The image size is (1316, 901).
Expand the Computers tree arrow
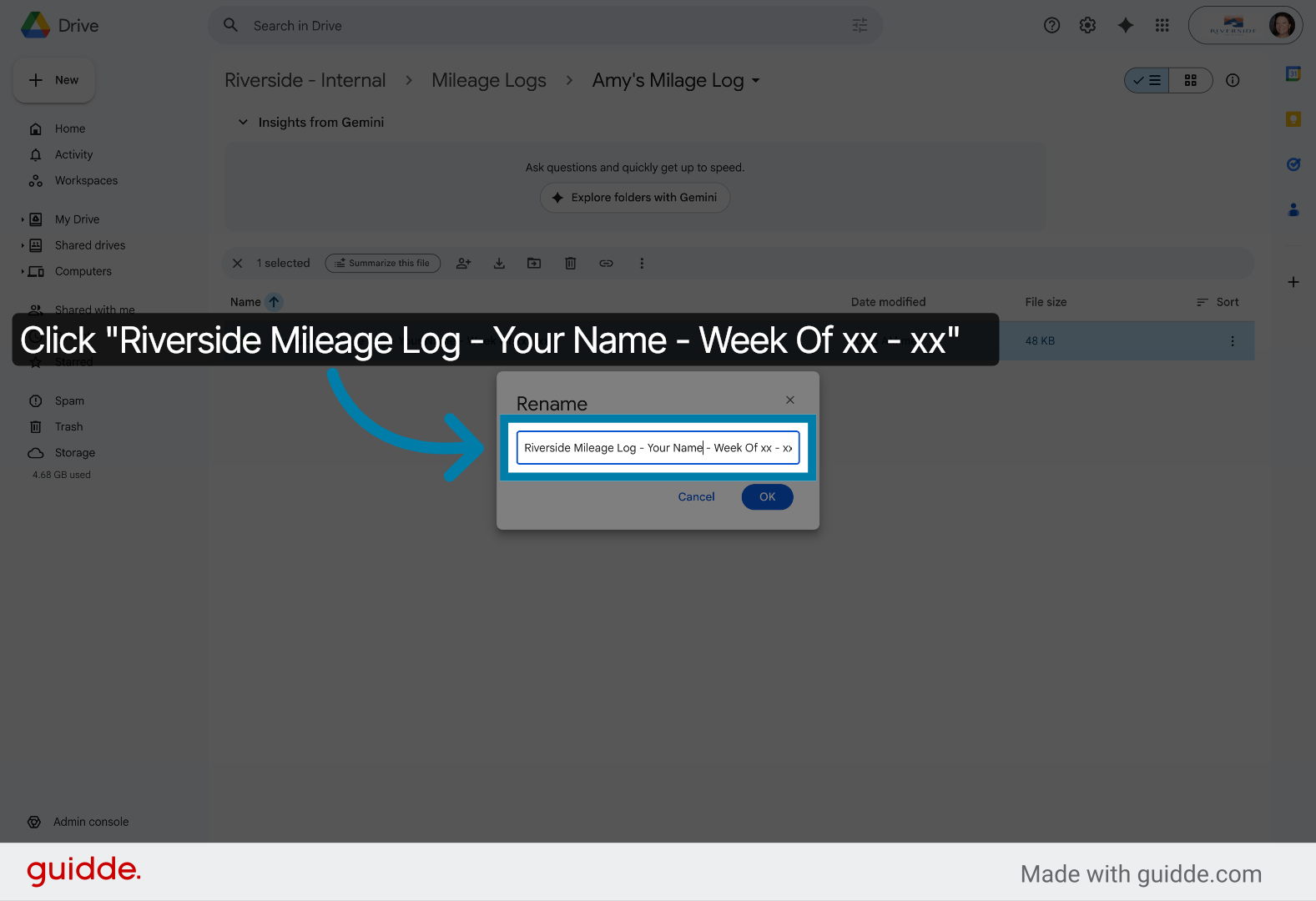23,271
